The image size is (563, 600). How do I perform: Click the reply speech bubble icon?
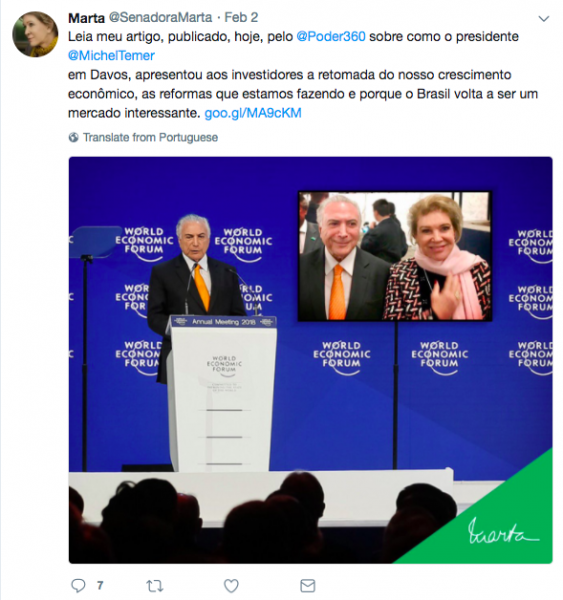coord(78,585)
